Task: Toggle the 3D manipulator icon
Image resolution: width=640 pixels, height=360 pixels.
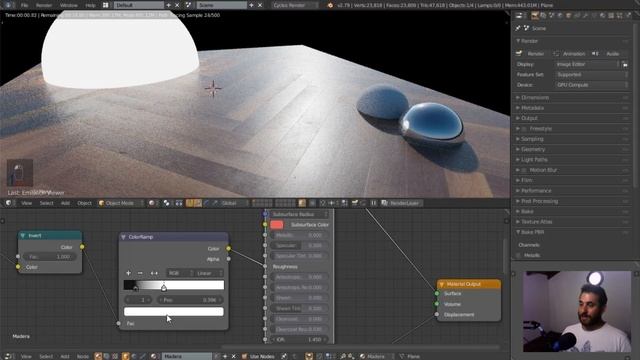Action: pyautogui.click(x=189, y=203)
